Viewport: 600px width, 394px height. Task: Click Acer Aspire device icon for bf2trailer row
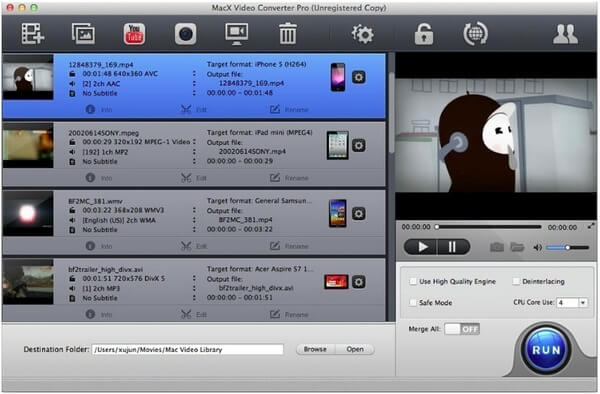(x=336, y=282)
